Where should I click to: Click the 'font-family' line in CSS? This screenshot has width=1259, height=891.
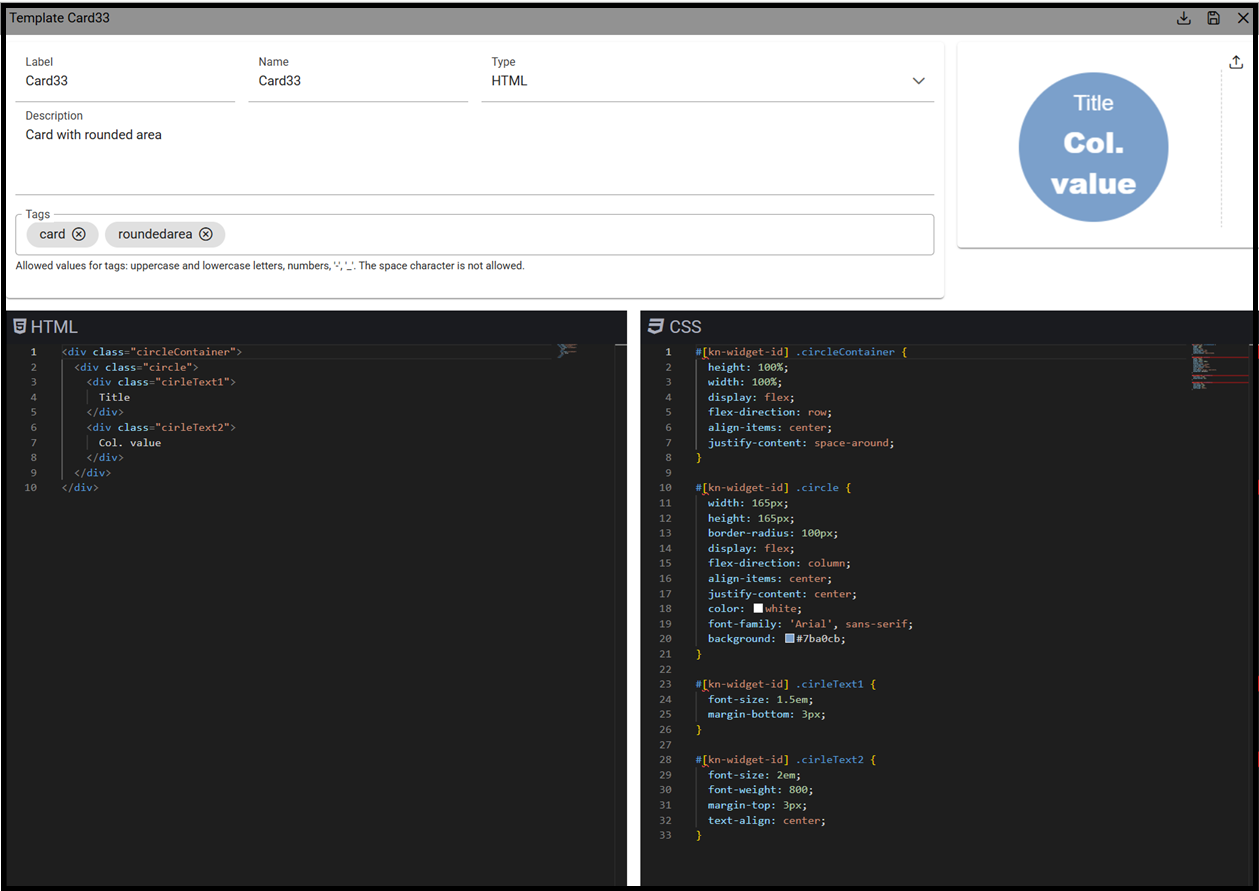(810, 623)
